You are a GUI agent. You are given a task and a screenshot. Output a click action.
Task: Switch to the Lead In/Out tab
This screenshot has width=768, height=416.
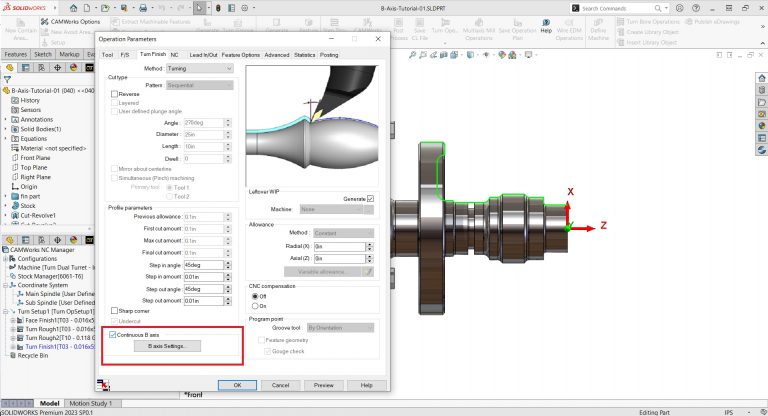point(203,55)
